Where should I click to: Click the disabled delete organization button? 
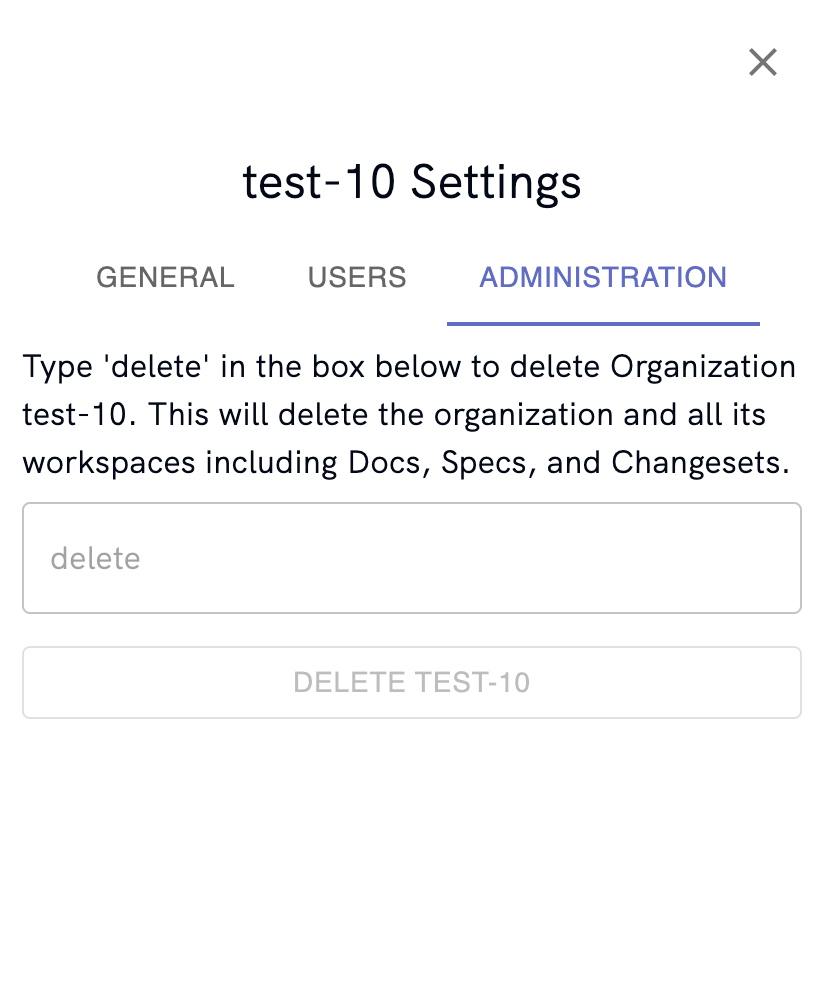point(412,682)
